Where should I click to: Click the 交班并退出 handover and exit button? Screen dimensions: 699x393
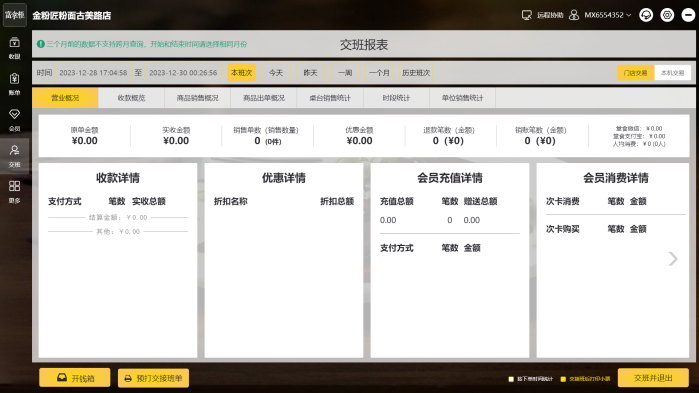653,378
